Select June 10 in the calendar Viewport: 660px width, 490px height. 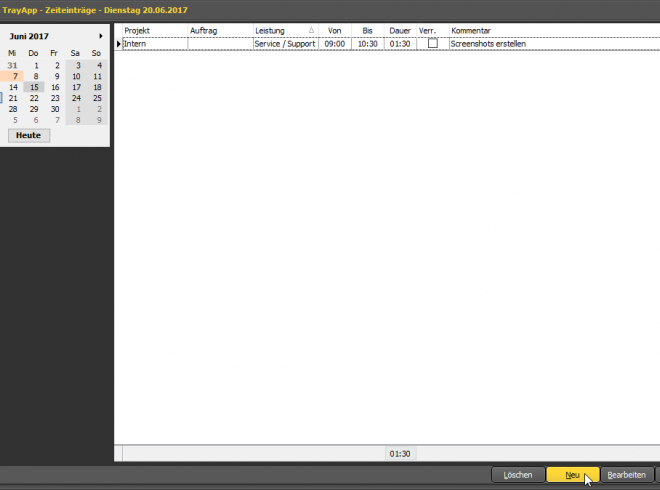pyautogui.click(x=76, y=76)
